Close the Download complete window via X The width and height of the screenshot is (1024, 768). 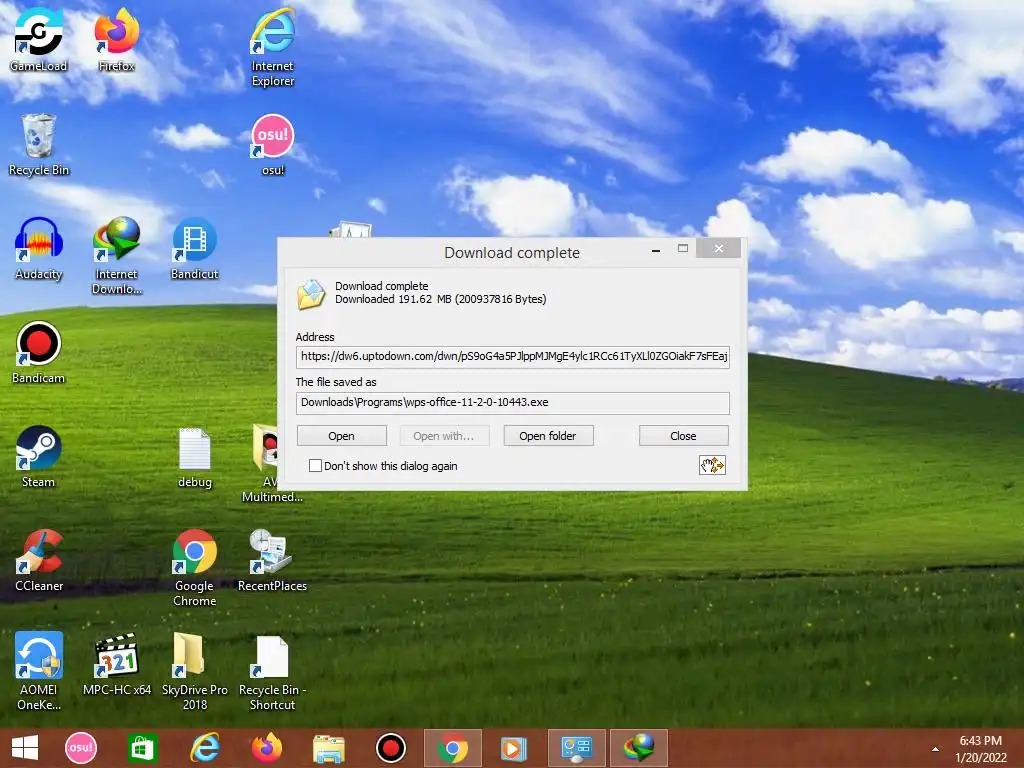[x=718, y=249]
